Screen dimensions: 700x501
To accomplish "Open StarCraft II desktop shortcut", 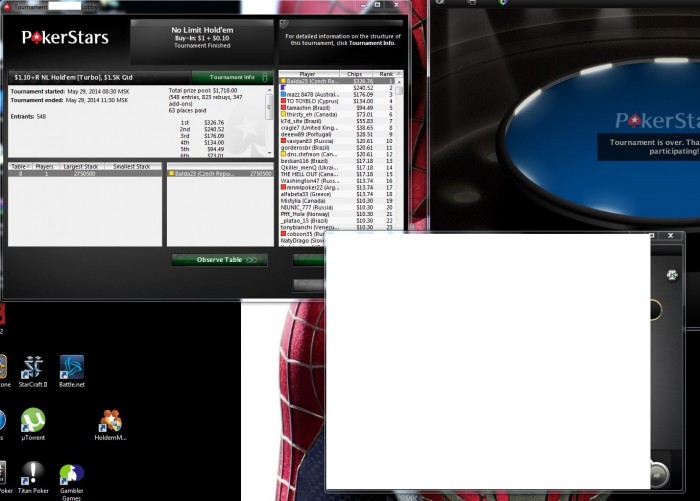I will [x=33, y=371].
